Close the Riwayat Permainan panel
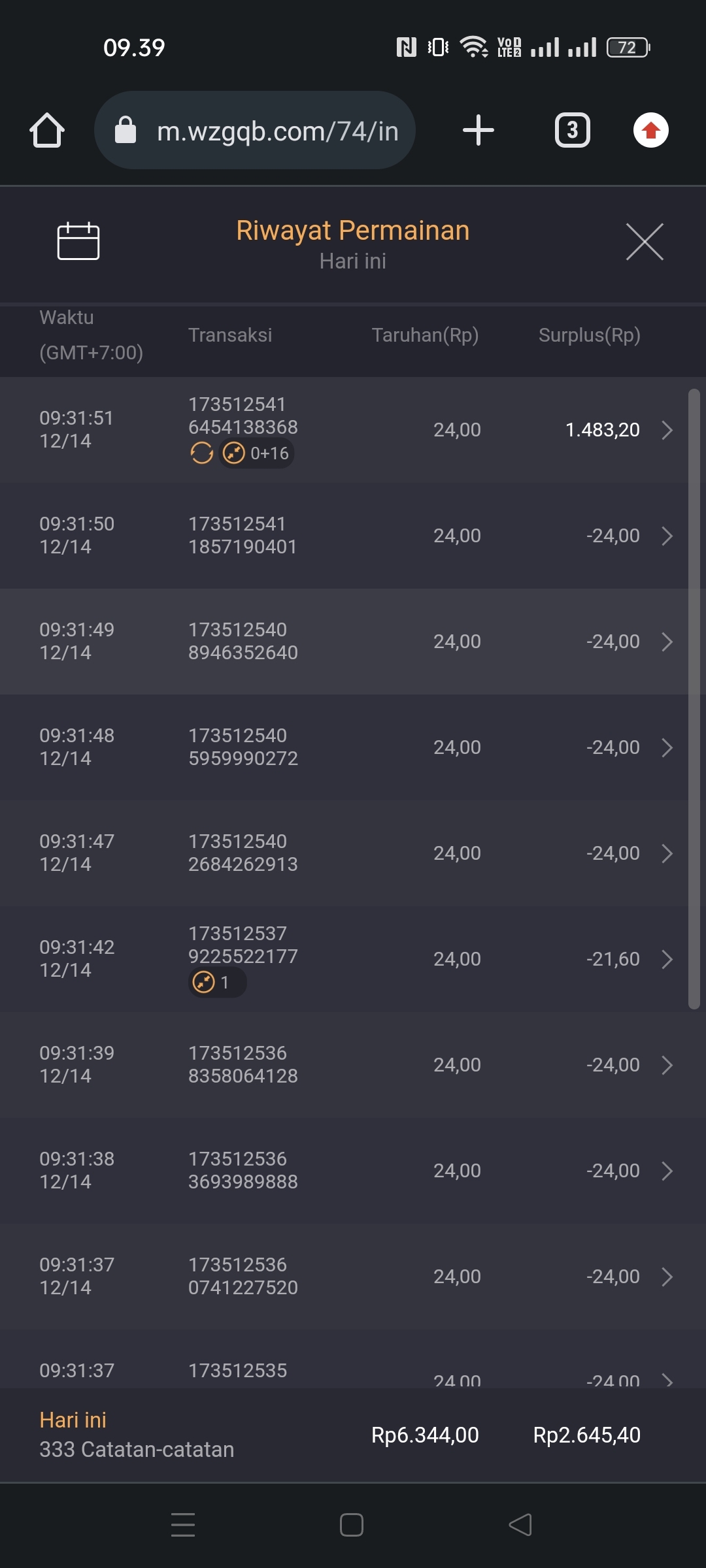Screen dimensions: 706x1568 [x=645, y=242]
